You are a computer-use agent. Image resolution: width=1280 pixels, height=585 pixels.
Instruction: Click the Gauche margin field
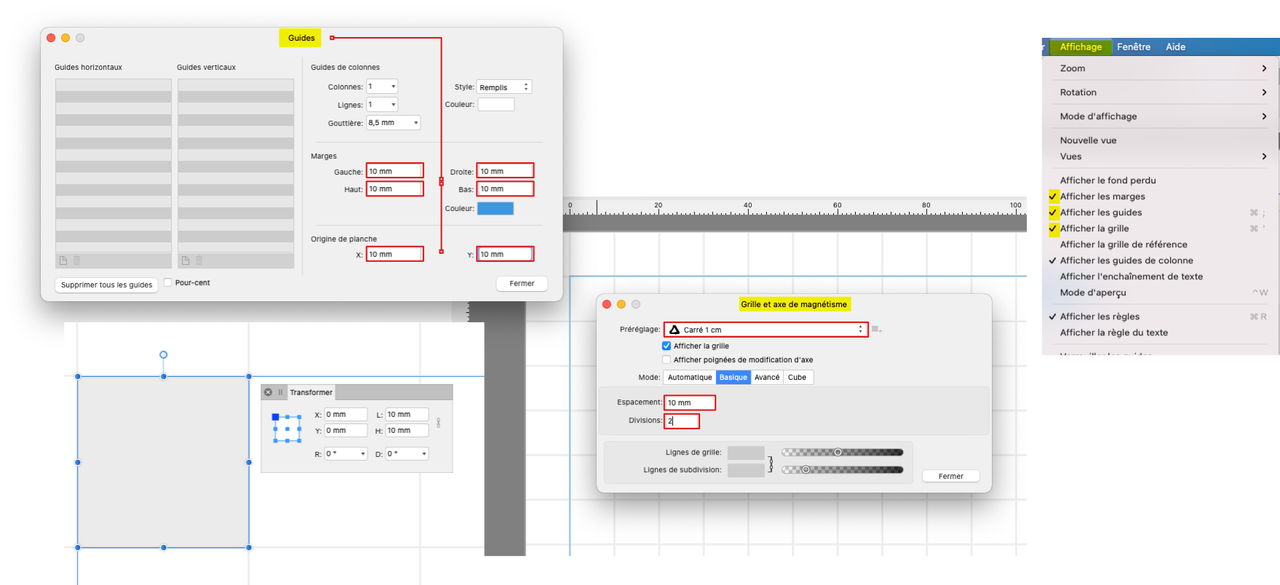[x=395, y=171]
